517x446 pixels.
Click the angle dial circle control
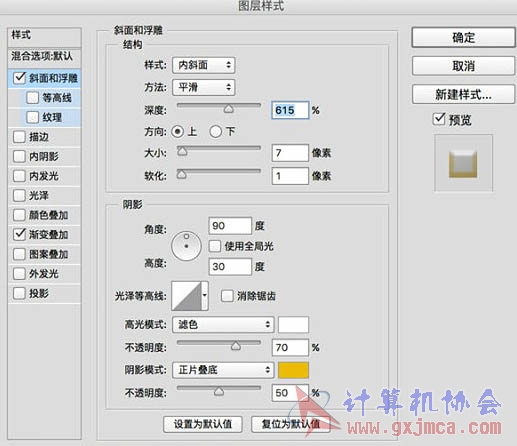[186, 246]
